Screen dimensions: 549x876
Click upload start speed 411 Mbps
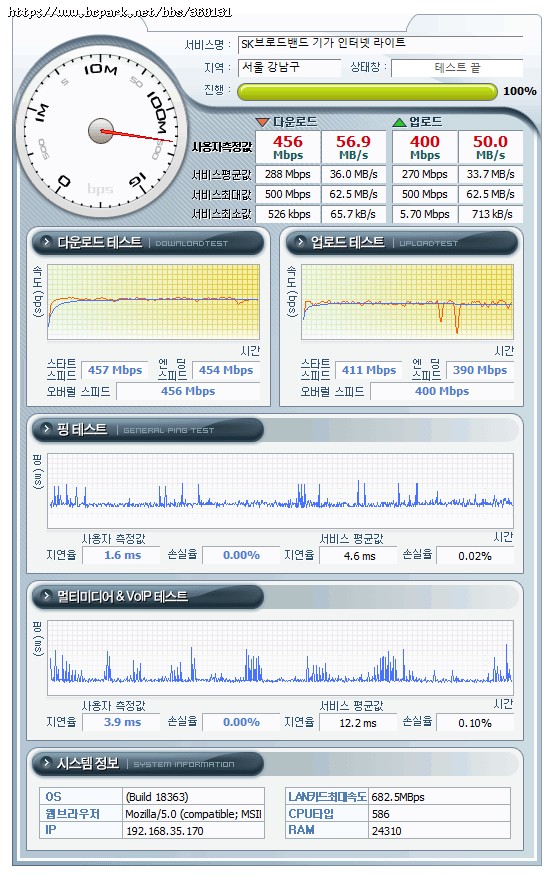tap(369, 370)
